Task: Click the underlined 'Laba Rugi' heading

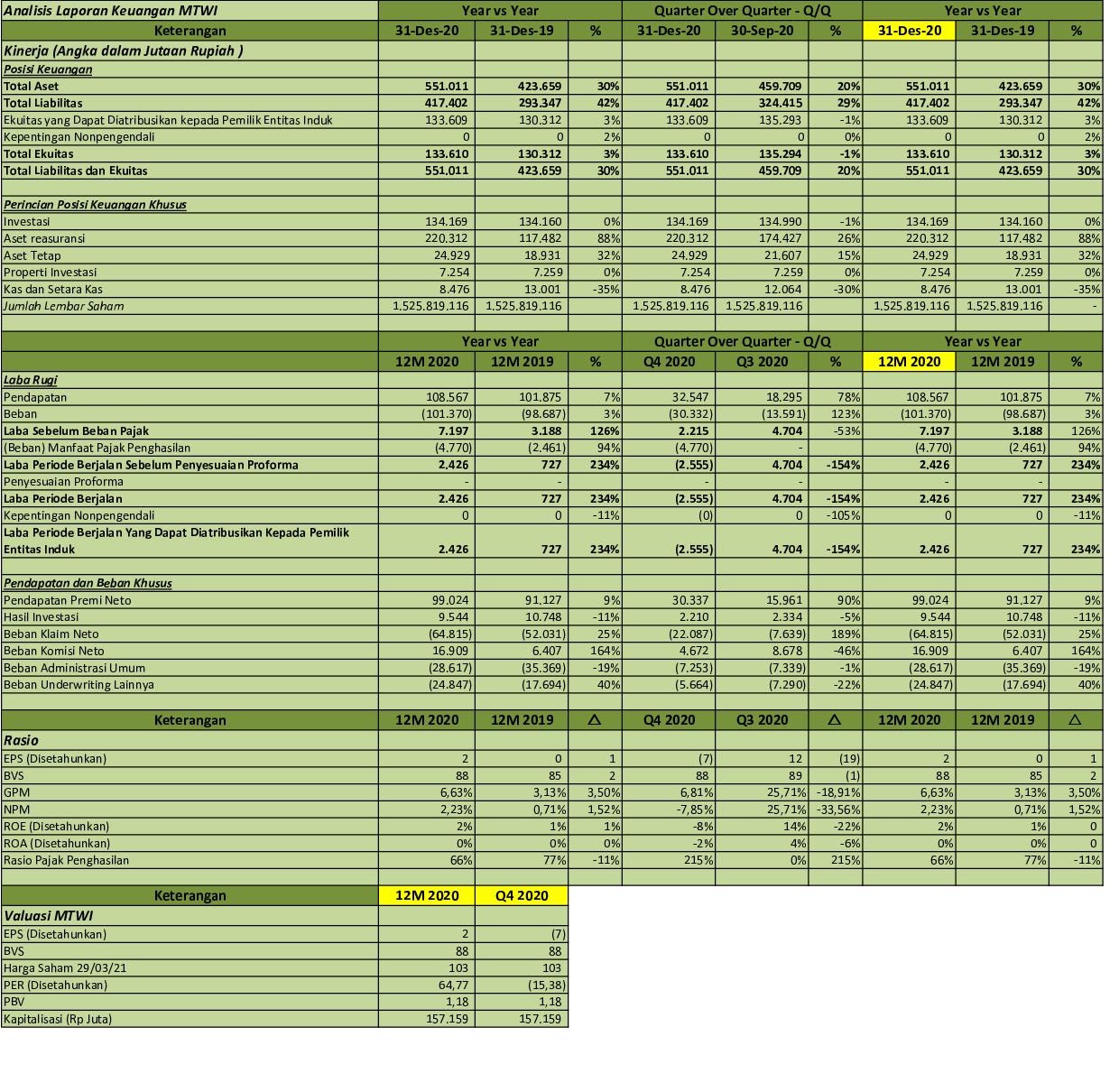Action: pos(31,380)
